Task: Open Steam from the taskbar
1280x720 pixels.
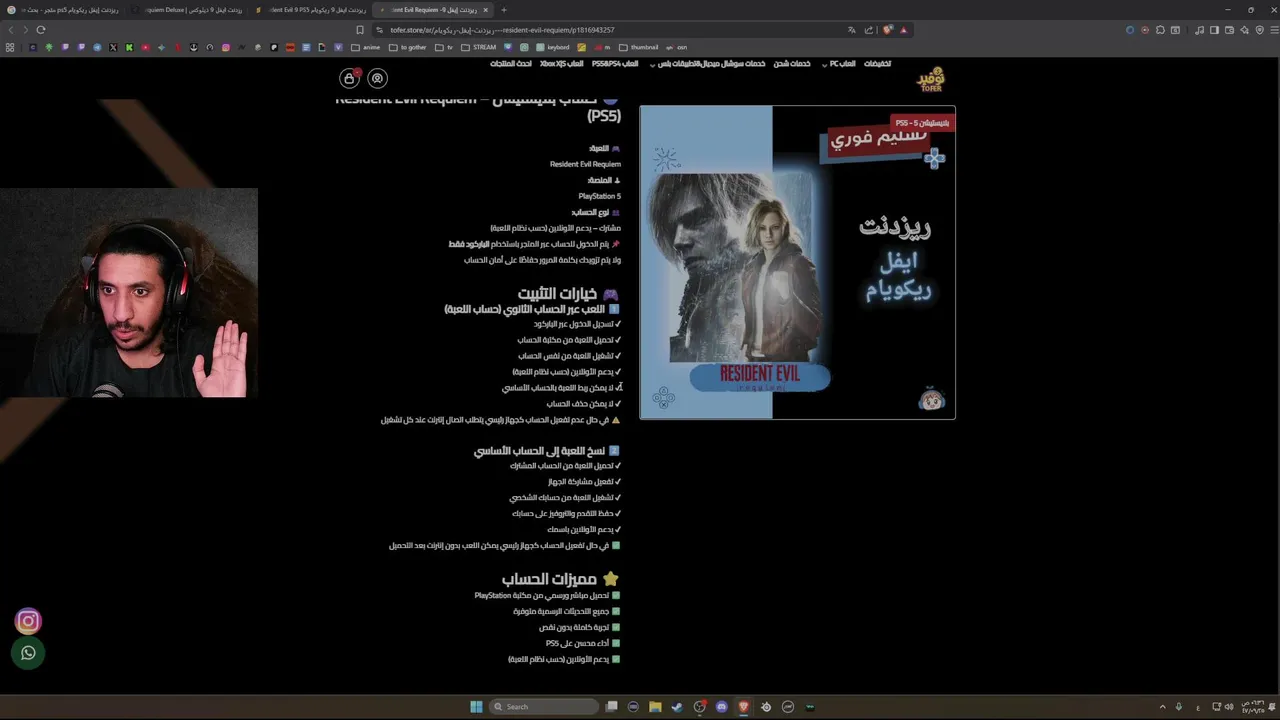Action: [678, 707]
